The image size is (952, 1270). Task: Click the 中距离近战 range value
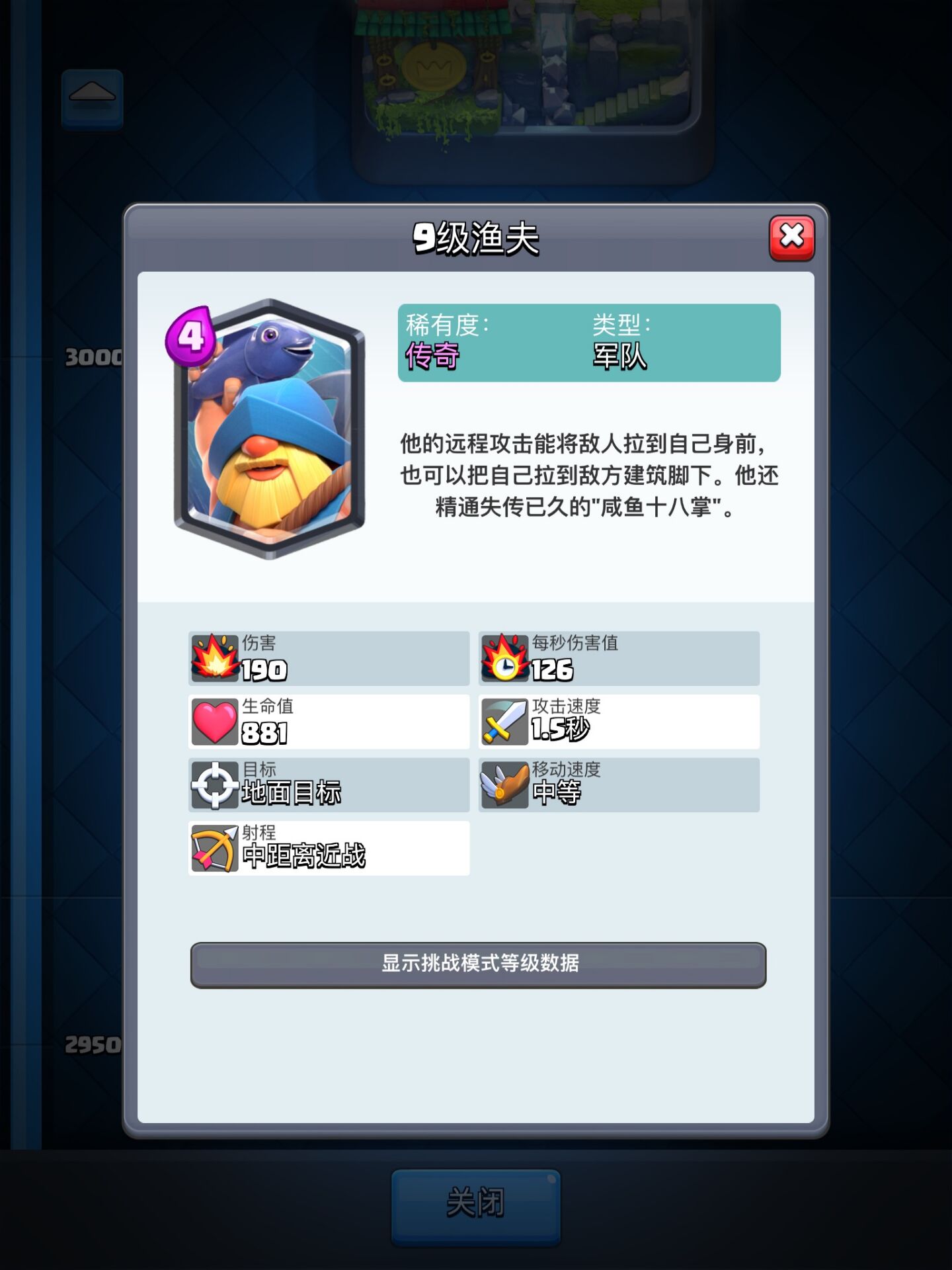pos(303,856)
